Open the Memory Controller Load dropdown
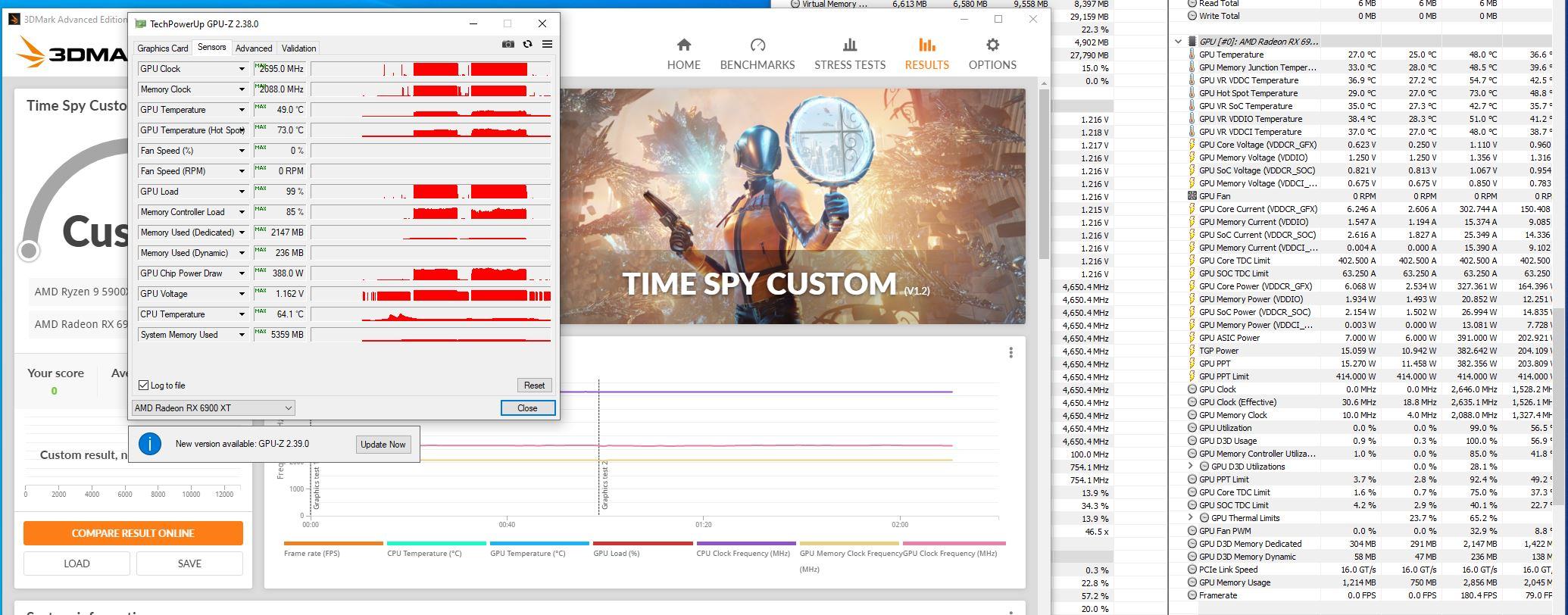 point(242,212)
